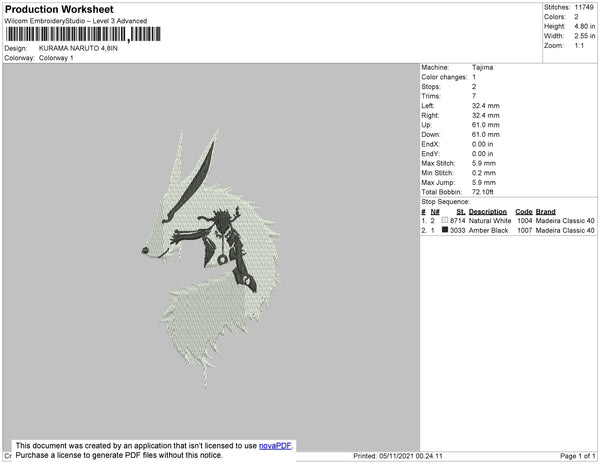Viewport: 600px width, 464px height.
Task: Select the 'Amber Black' description
Action: [488, 230]
